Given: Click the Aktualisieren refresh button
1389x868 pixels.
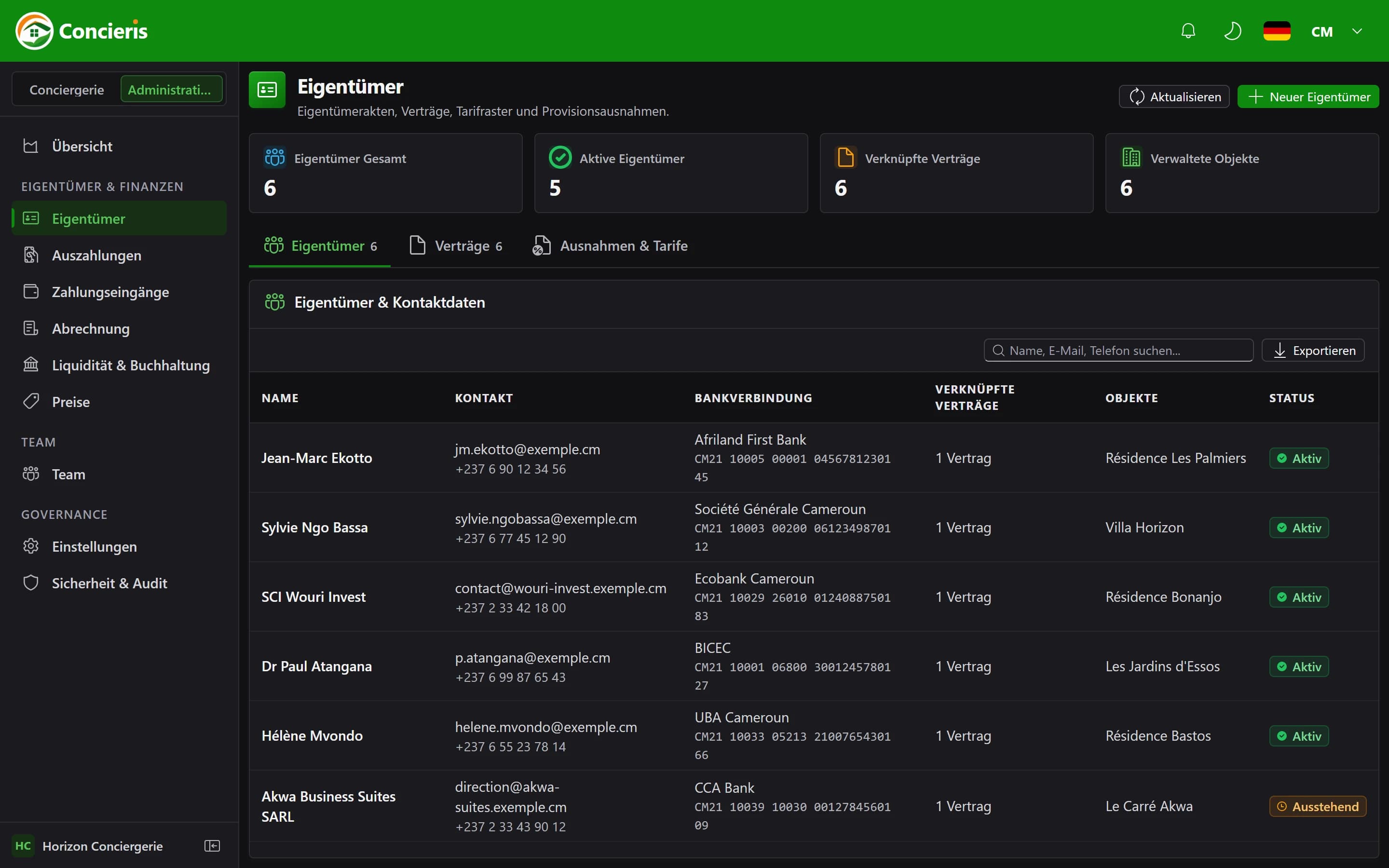Looking at the screenshot, I should [1174, 96].
